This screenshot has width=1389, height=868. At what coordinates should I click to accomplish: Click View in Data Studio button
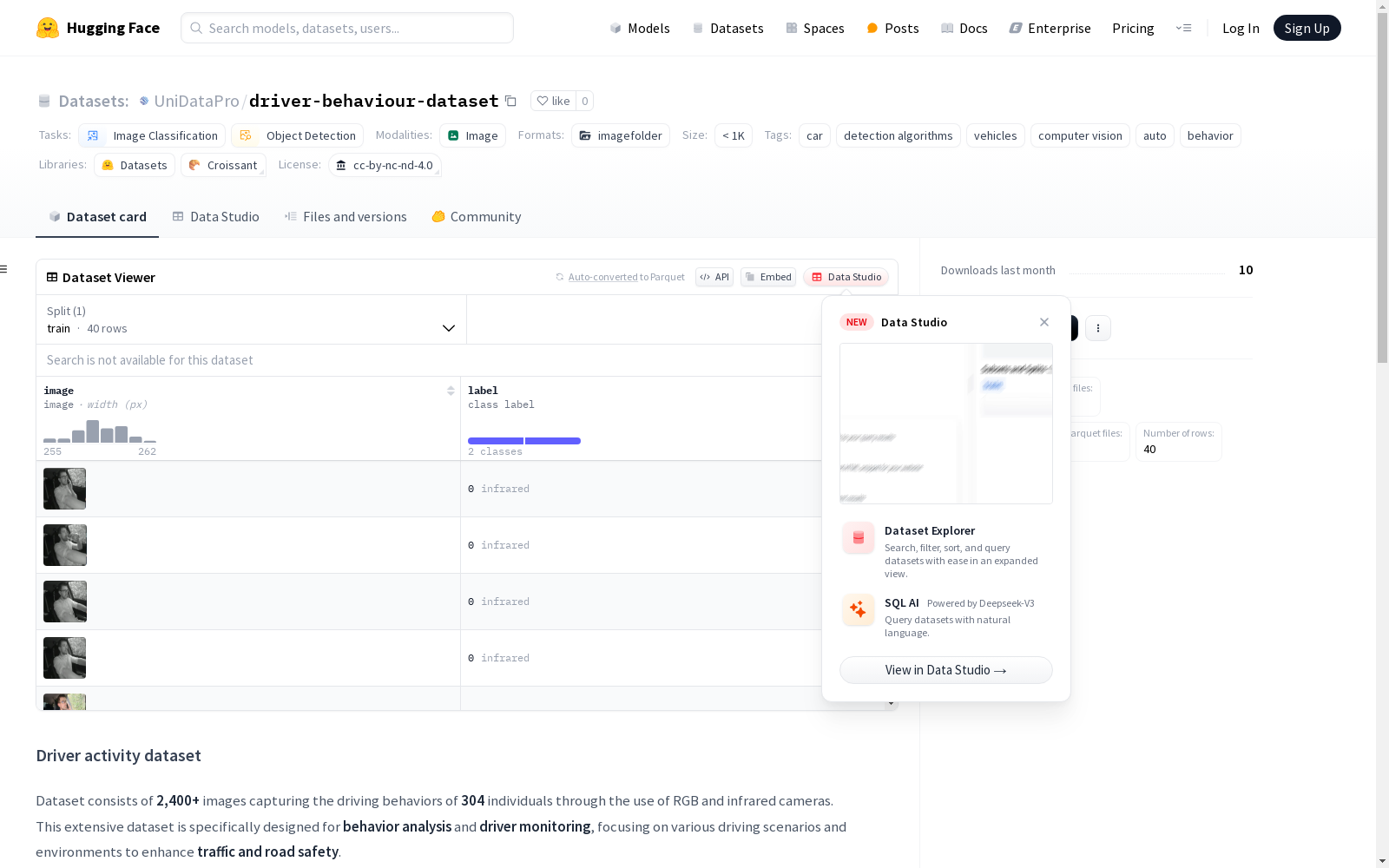(945, 670)
